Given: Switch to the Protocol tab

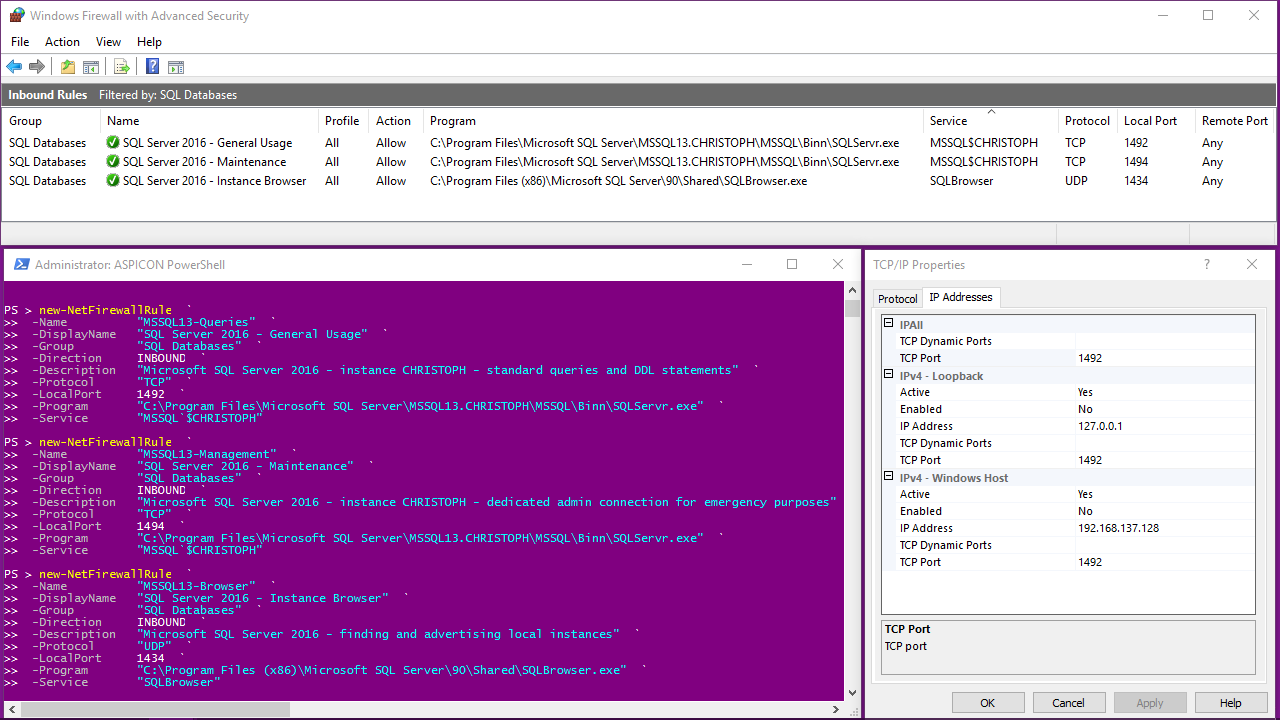Looking at the screenshot, I should pos(897,299).
